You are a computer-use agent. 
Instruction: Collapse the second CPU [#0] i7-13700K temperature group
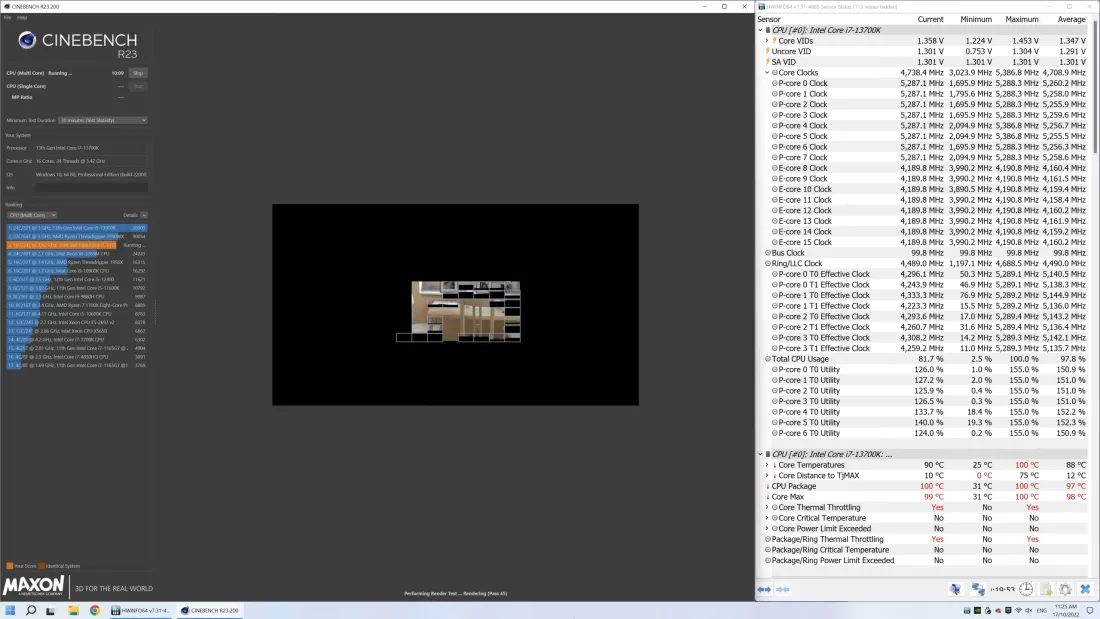tap(760, 454)
